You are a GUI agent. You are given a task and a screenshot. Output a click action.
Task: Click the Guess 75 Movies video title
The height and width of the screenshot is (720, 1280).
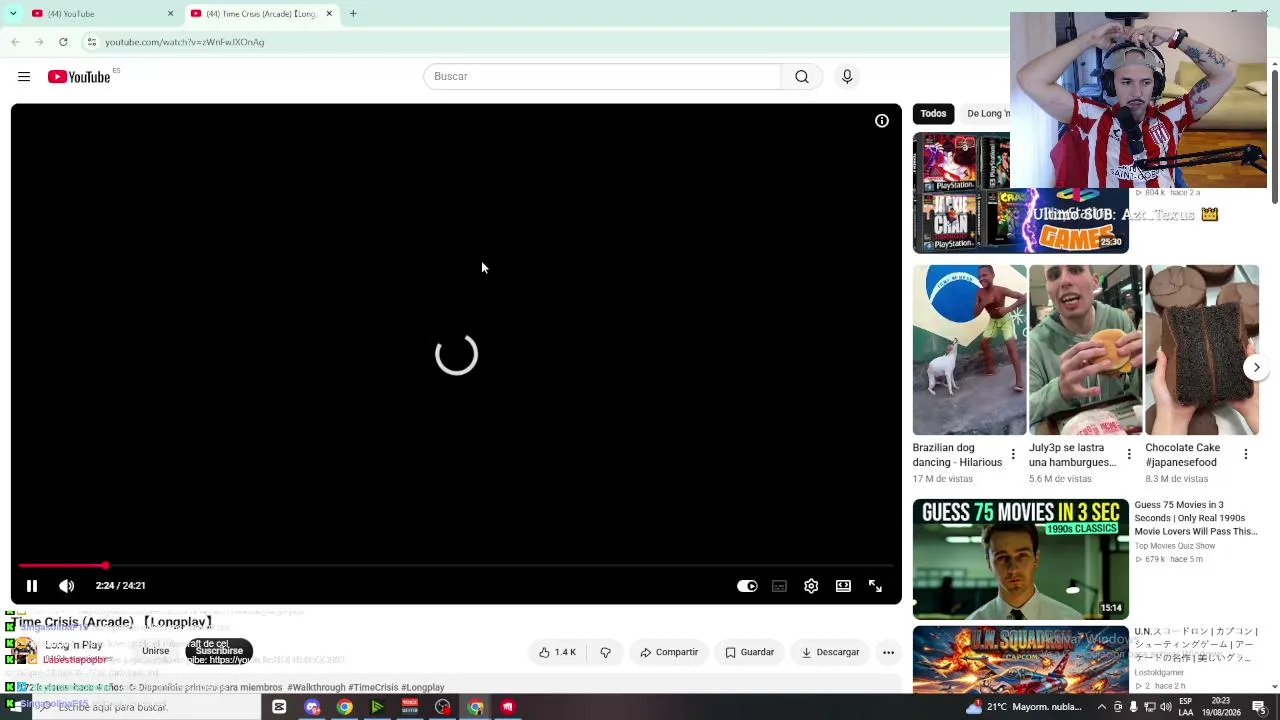(1196, 518)
